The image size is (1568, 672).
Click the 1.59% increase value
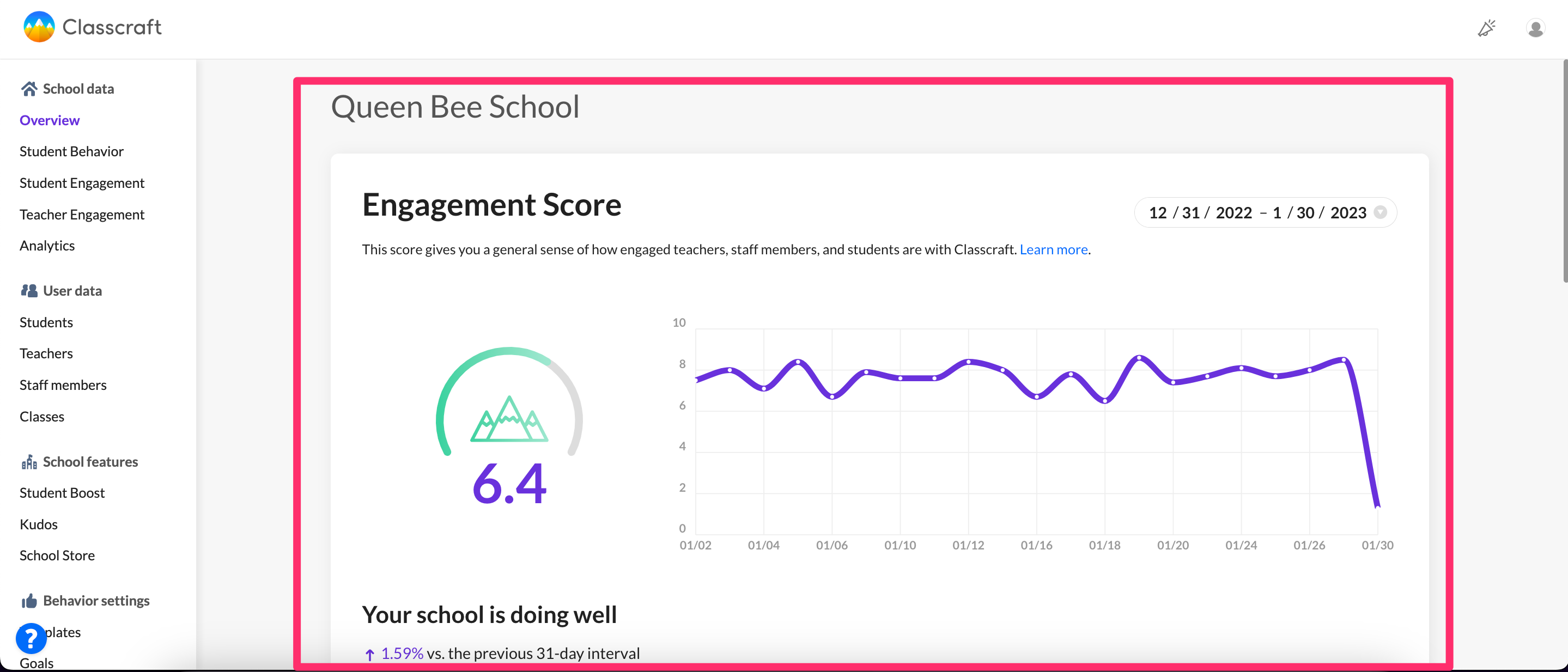pos(402,653)
